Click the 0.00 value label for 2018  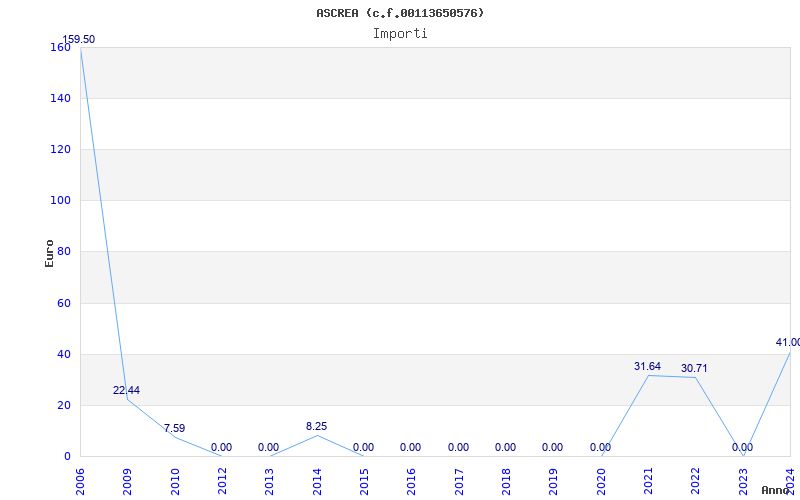505,447
